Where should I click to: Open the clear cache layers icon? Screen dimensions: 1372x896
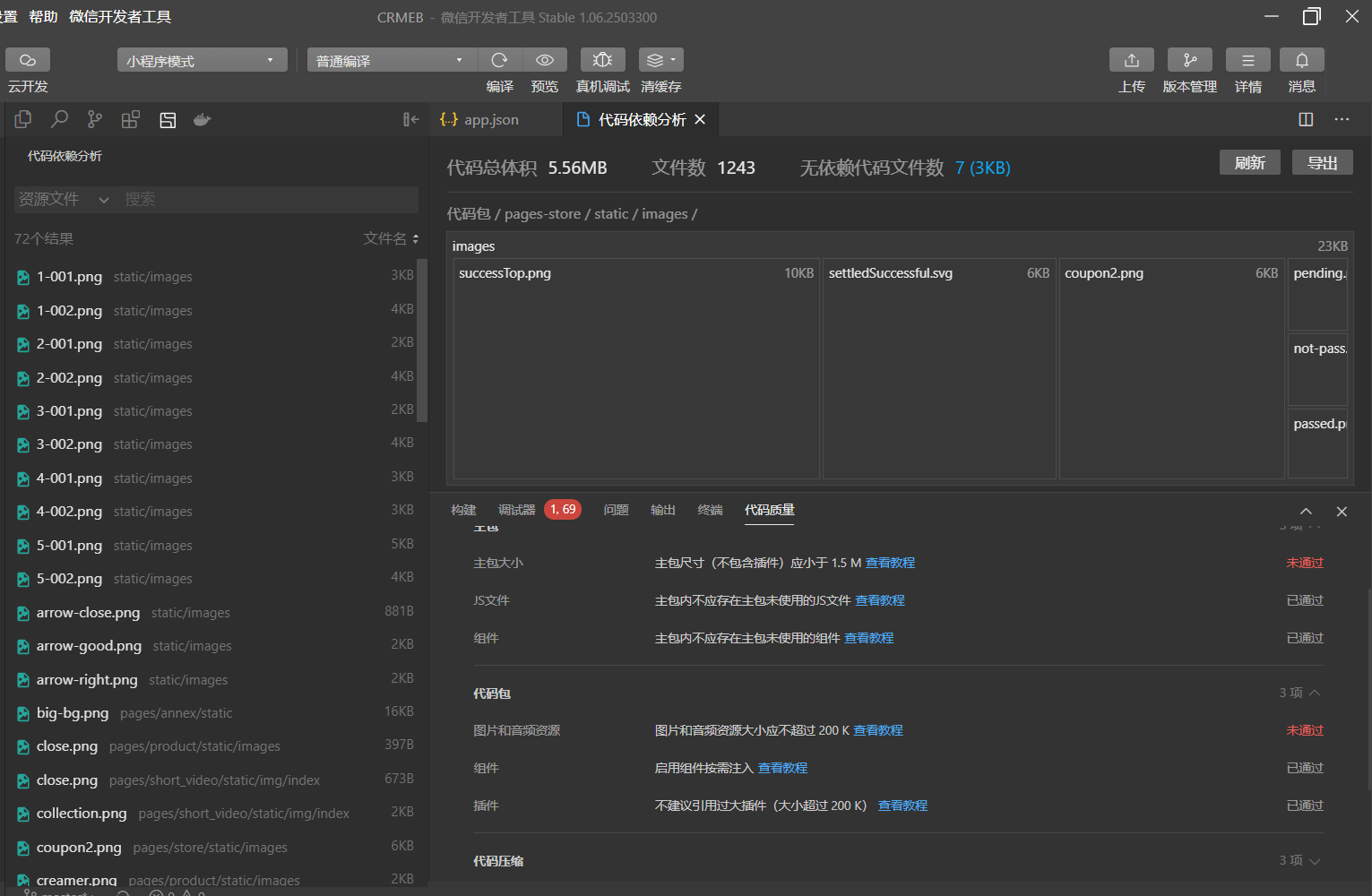[x=661, y=60]
